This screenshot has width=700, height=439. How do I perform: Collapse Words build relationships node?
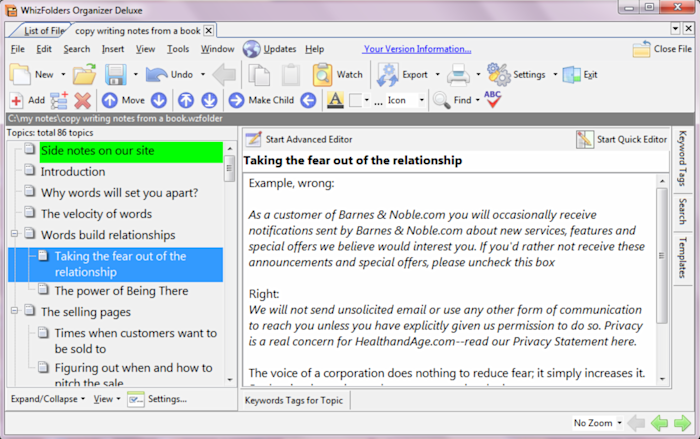(14, 234)
